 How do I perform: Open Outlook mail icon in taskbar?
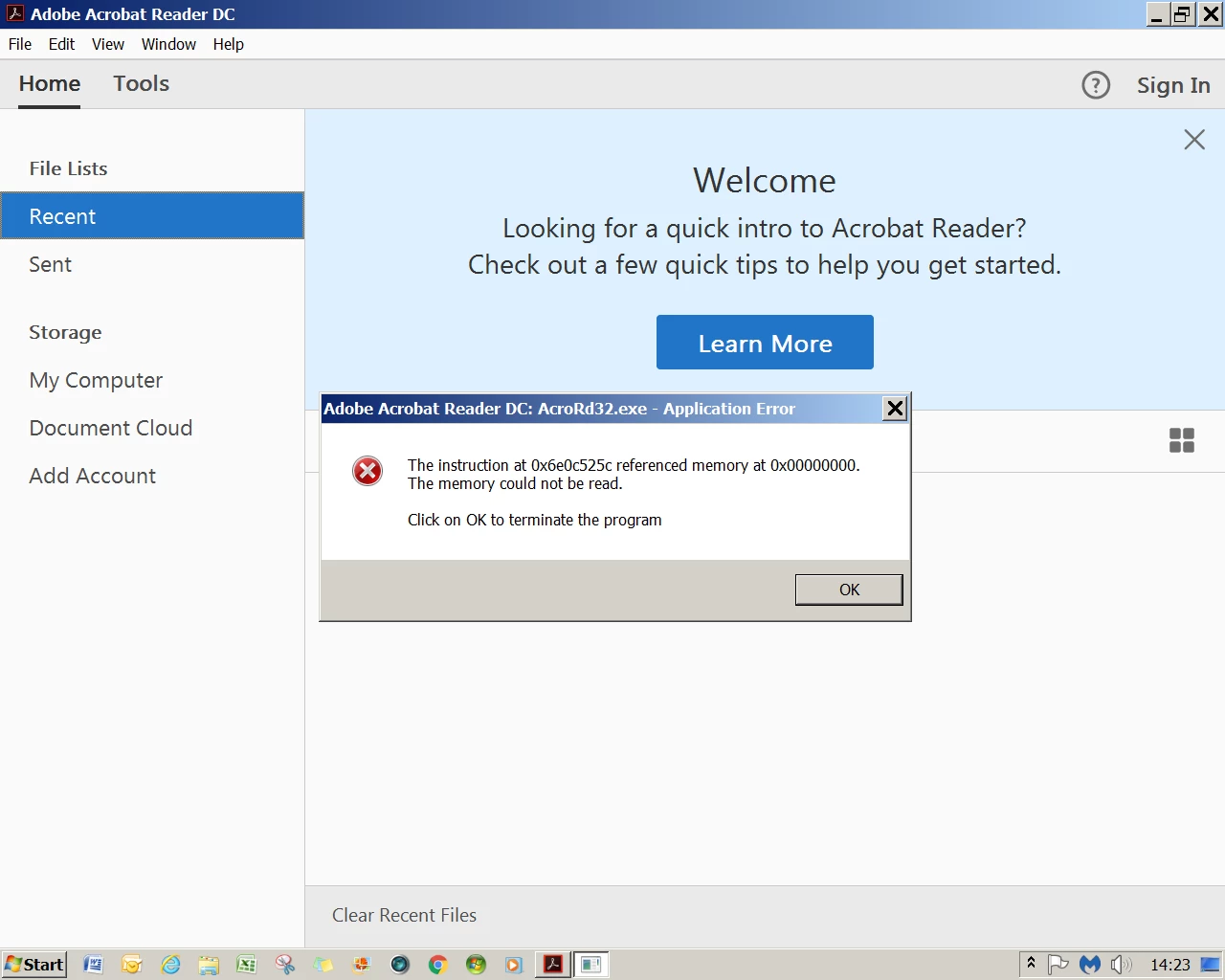point(132,965)
